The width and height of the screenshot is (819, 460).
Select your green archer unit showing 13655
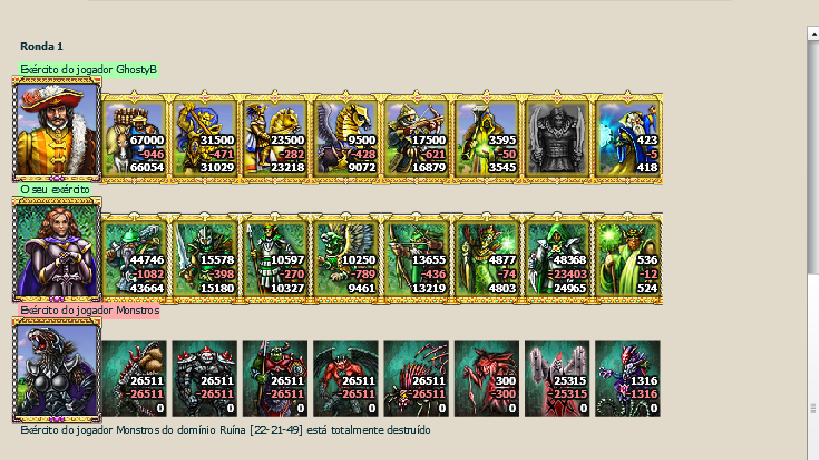pyautogui.click(x=416, y=258)
